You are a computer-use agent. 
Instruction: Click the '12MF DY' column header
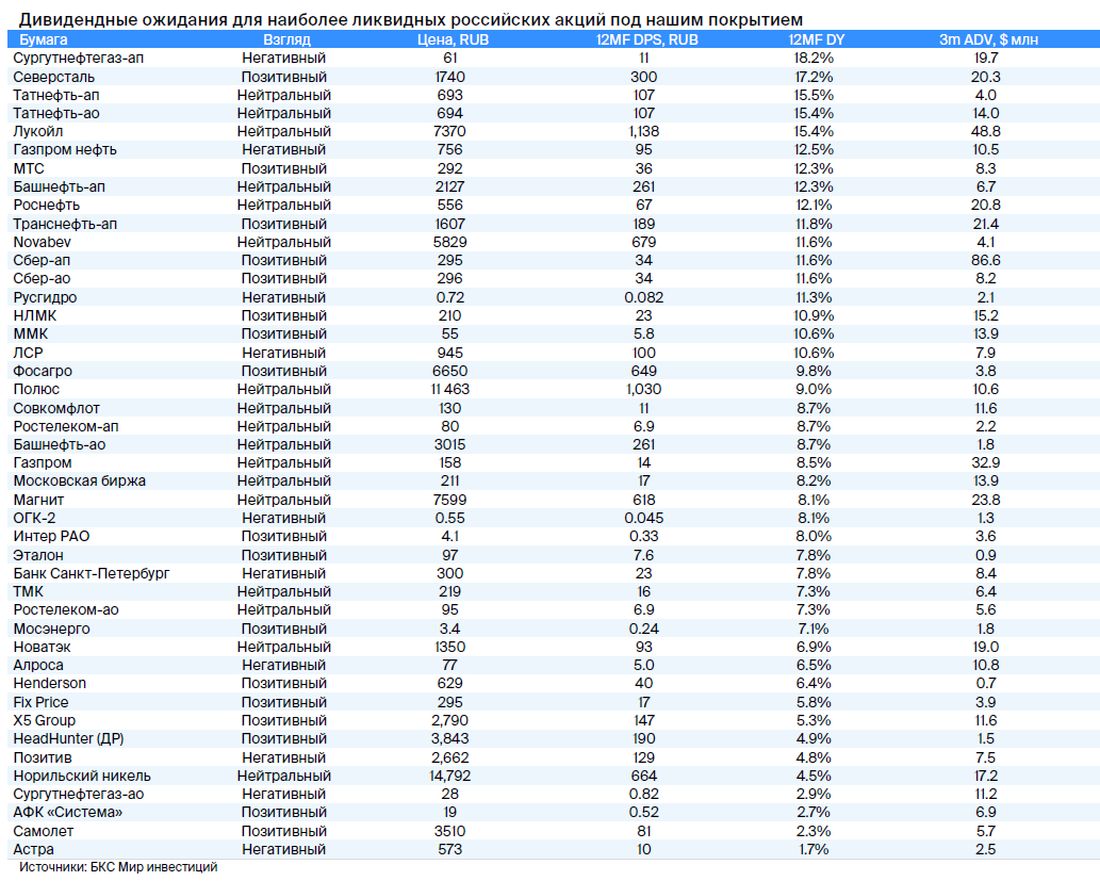click(x=817, y=40)
